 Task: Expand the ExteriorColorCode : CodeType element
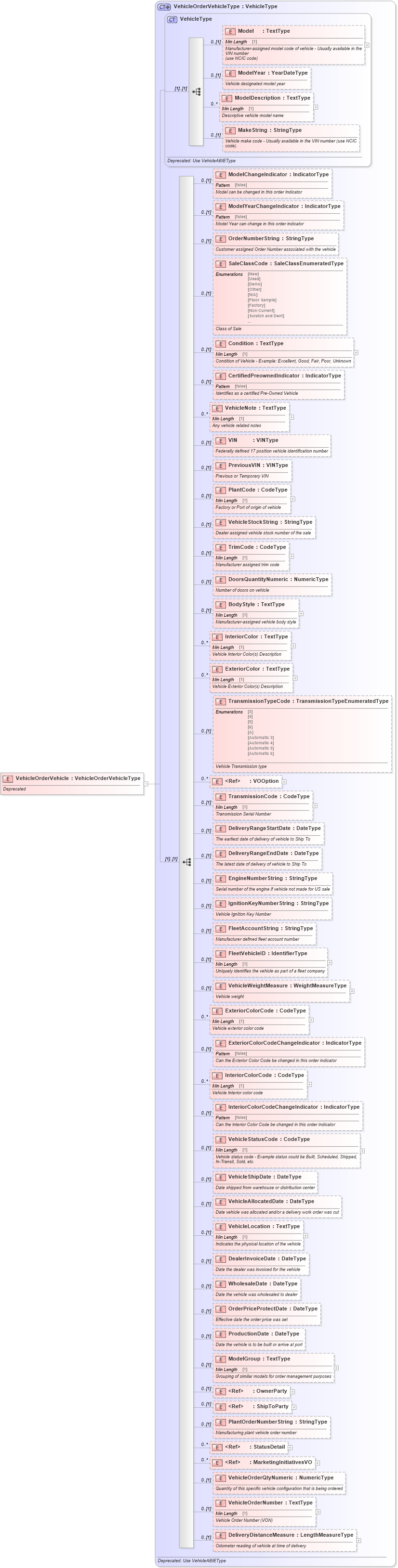(311, 1020)
